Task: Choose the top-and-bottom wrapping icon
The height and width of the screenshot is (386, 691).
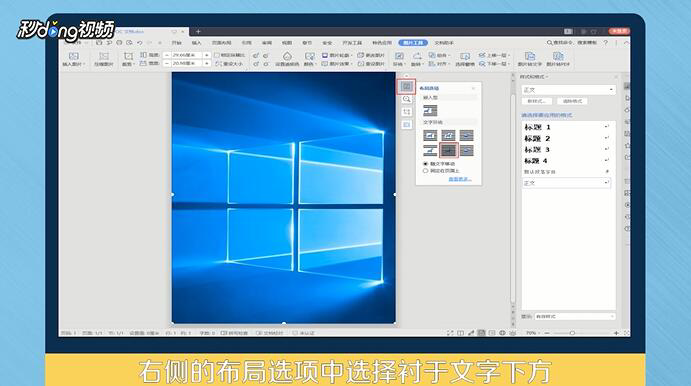Action: tap(430, 151)
